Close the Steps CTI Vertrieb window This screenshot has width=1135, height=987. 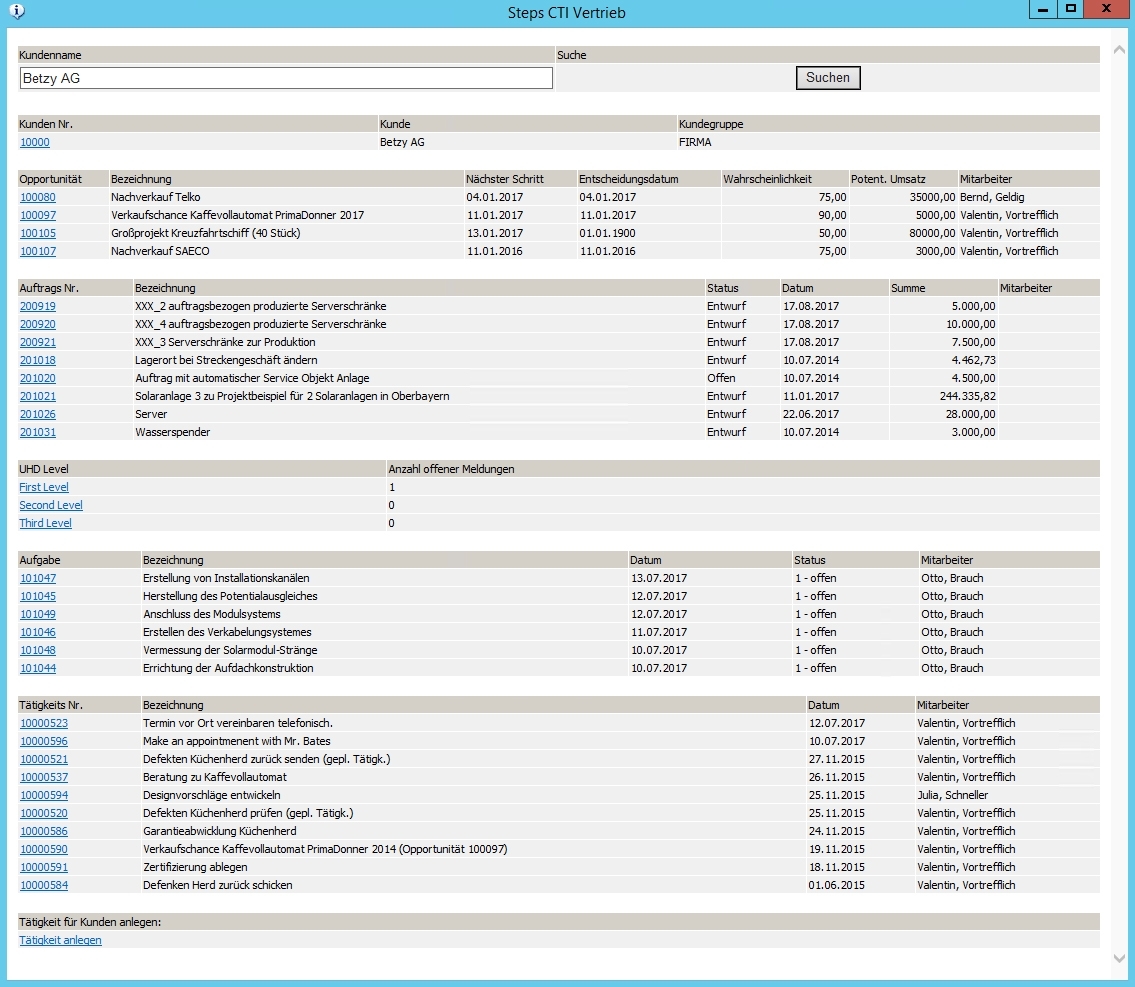pos(1106,9)
